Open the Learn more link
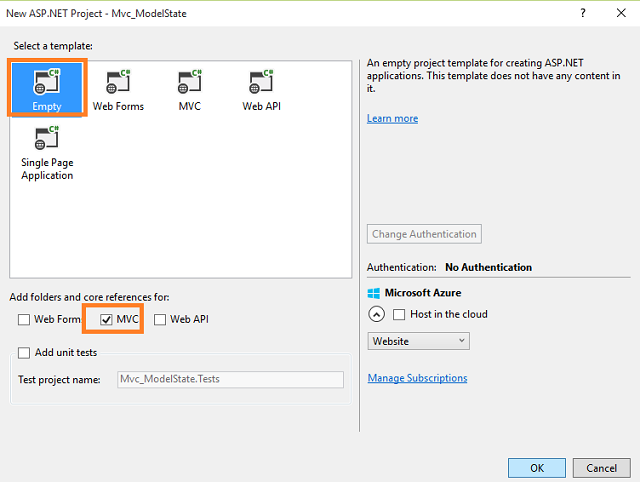This screenshot has height=482, width=640. point(392,118)
